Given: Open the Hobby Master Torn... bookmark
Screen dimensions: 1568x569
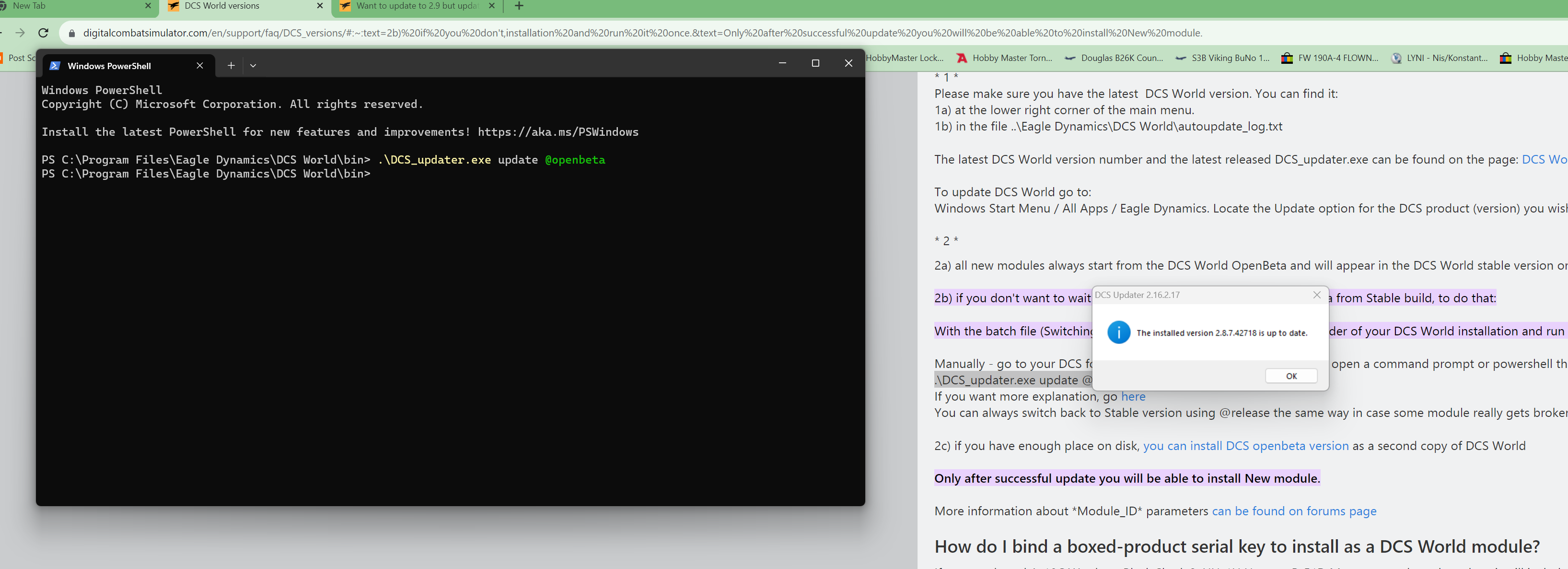Looking at the screenshot, I should tap(1005, 58).
